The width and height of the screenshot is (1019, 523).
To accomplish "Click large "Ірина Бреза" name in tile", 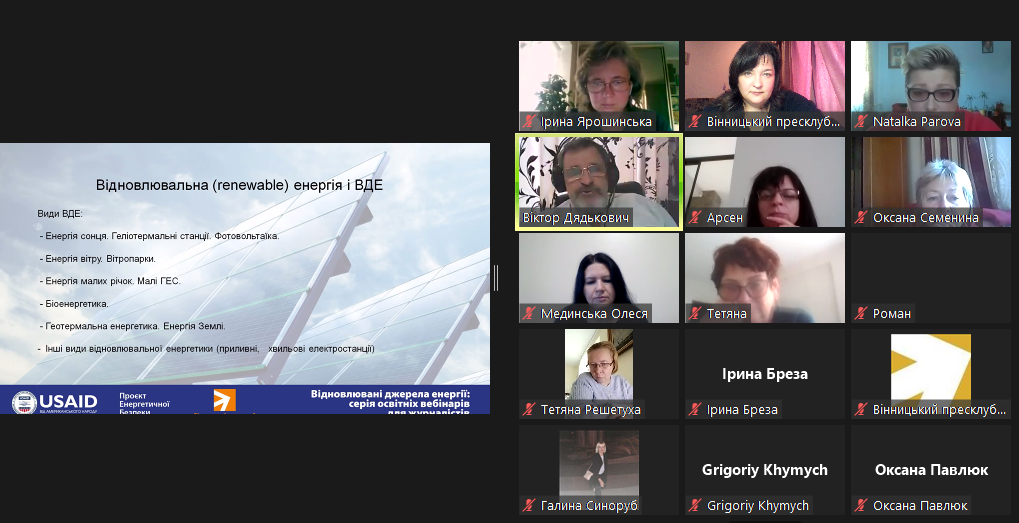I will pyautogui.click(x=765, y=374).
